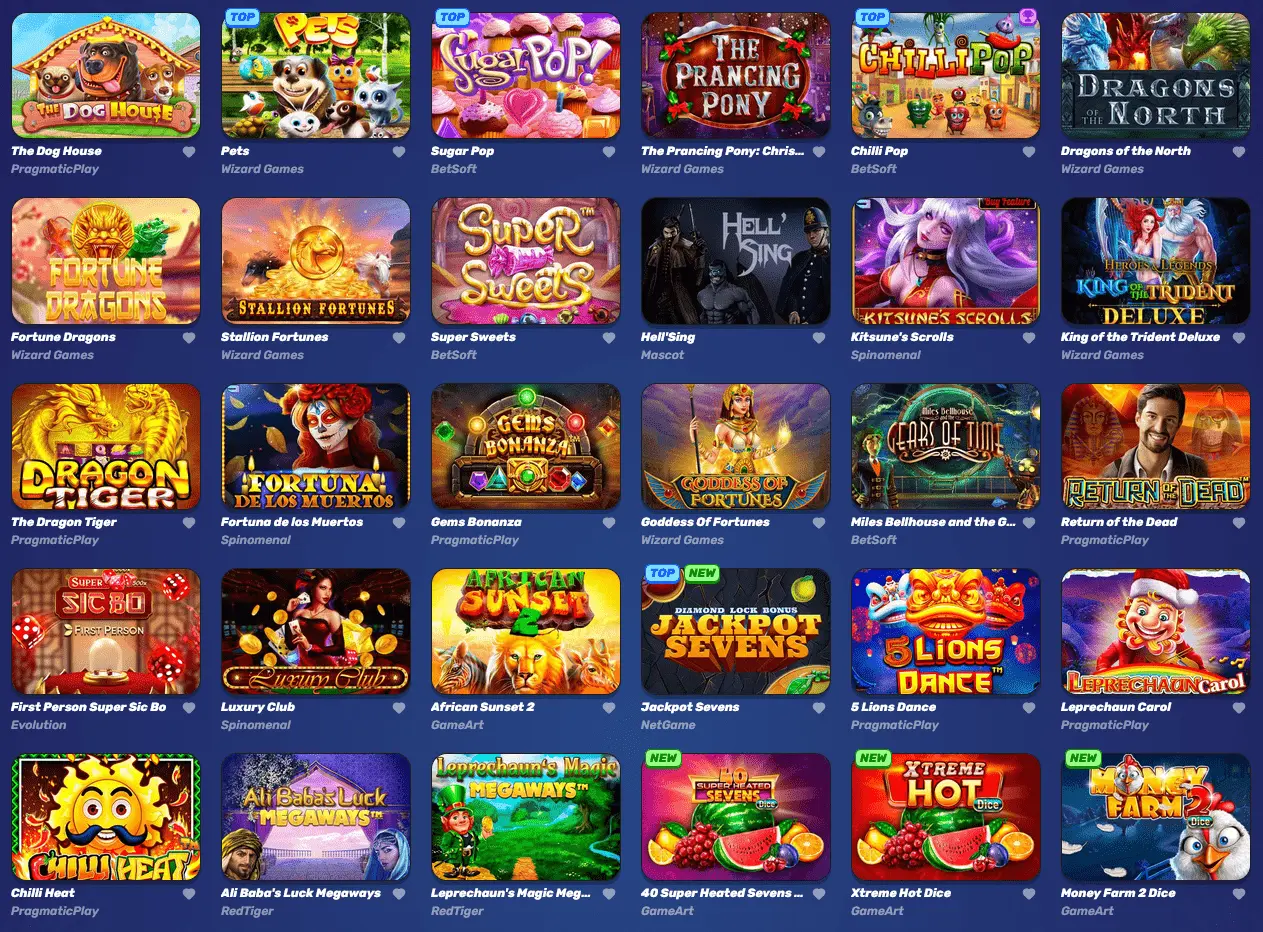The image size is (1263, 932).
Task: Select The Dragon Tiger game image
Action: [105, 446]
